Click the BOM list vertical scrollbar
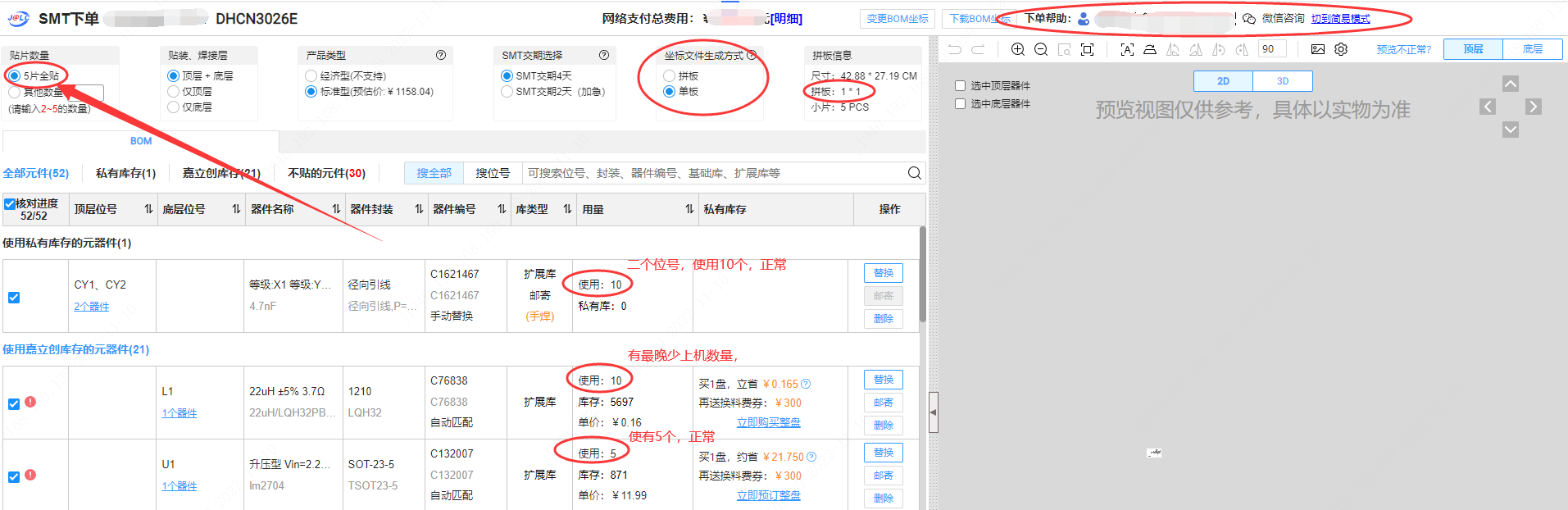 point(922,275)
